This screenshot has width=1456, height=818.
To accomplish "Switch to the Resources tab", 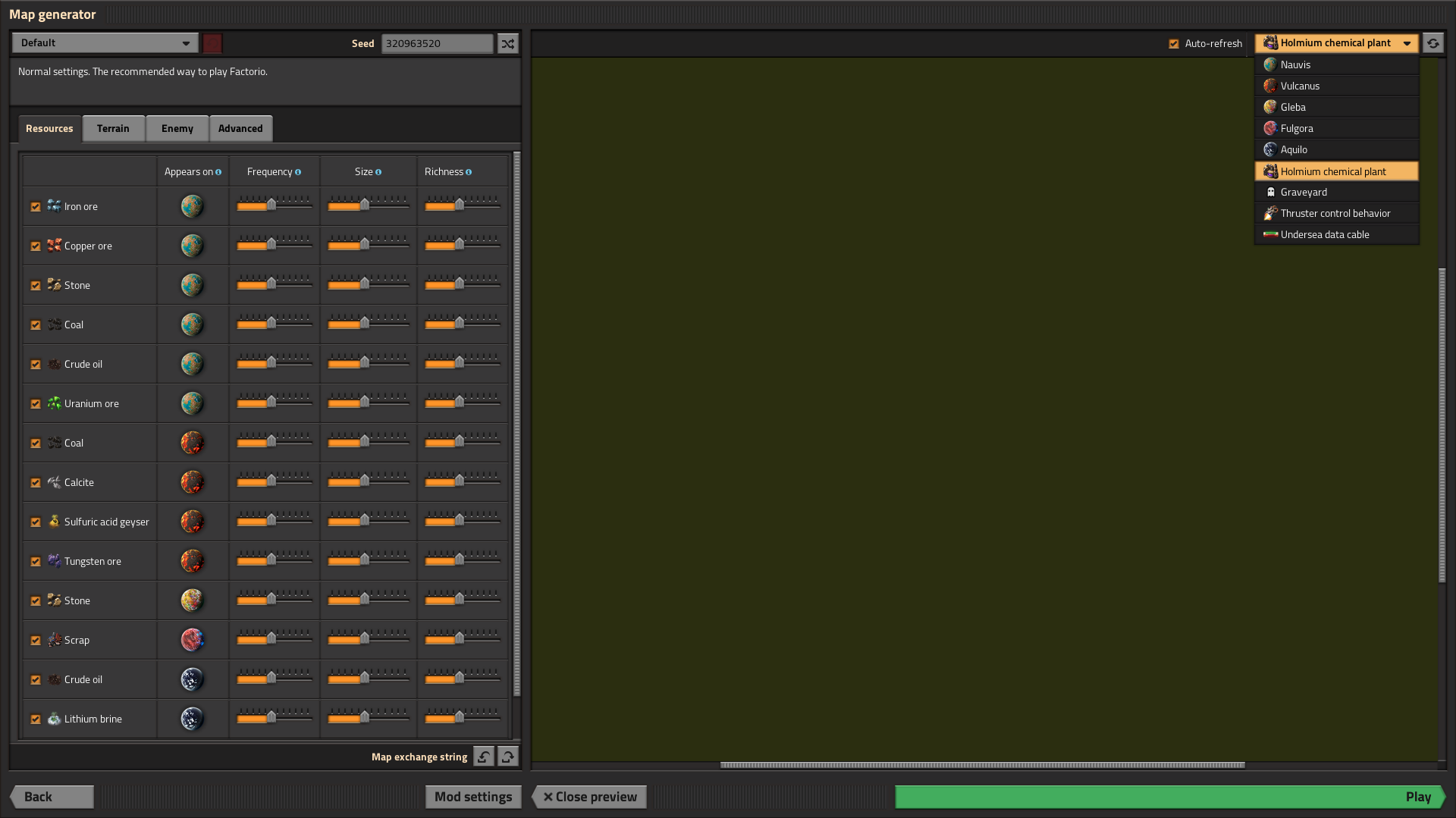I will pos(49,129).
